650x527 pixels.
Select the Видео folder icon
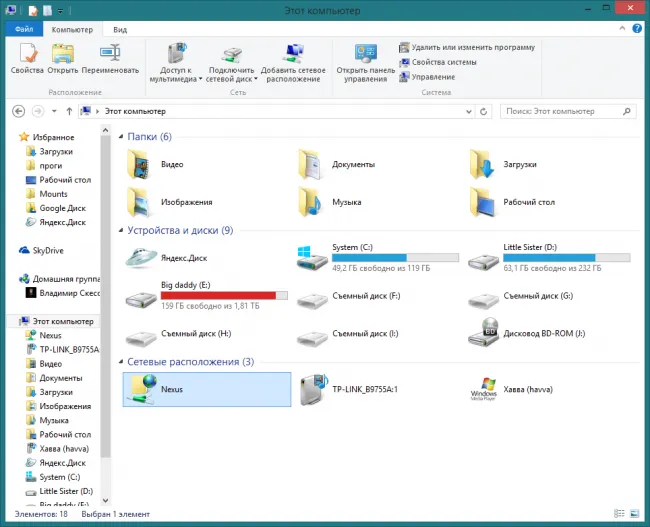[x=138, y=165]
